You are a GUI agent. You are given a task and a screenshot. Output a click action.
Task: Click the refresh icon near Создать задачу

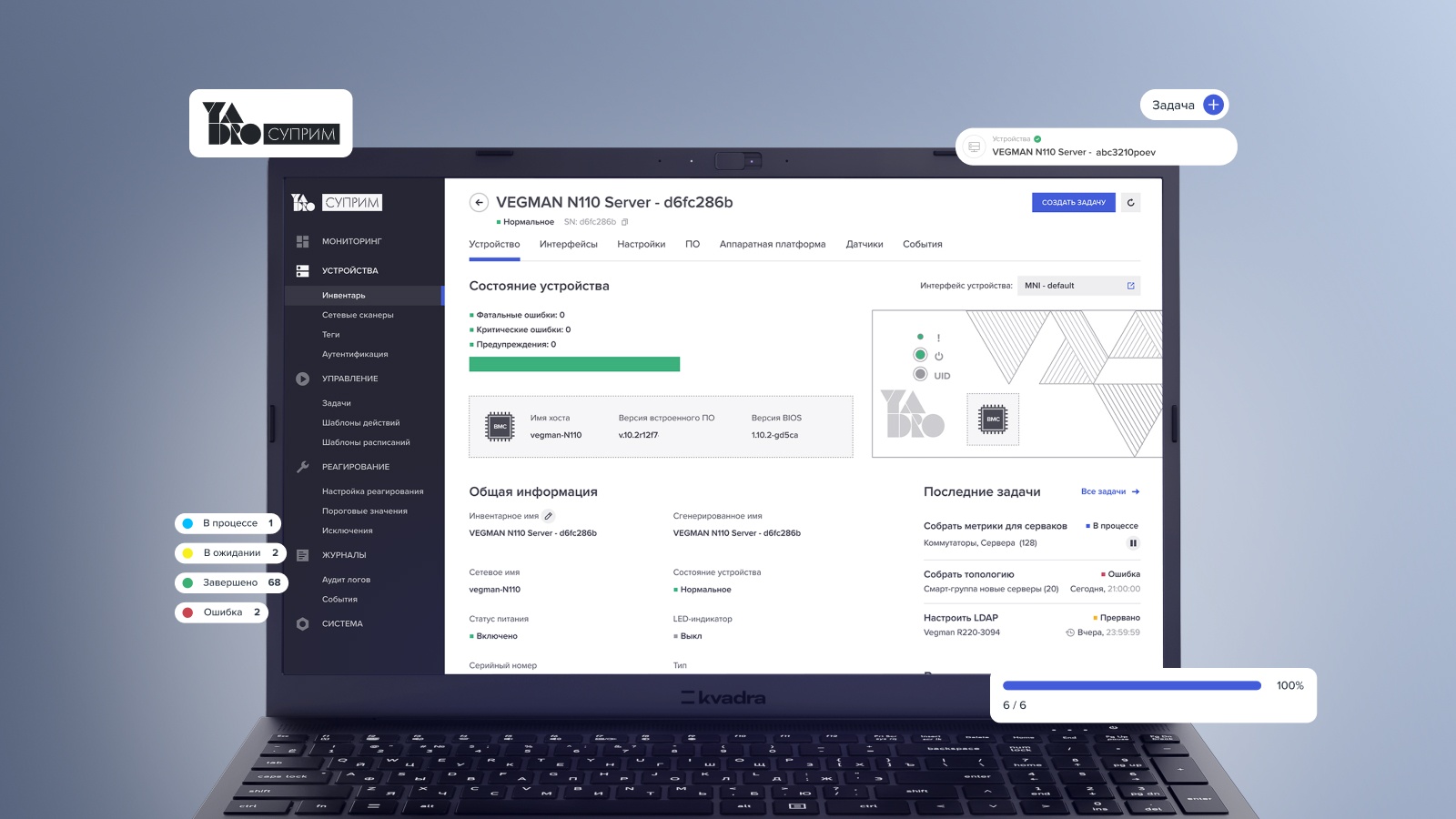pyautogui.click(x=1133, y=201)
